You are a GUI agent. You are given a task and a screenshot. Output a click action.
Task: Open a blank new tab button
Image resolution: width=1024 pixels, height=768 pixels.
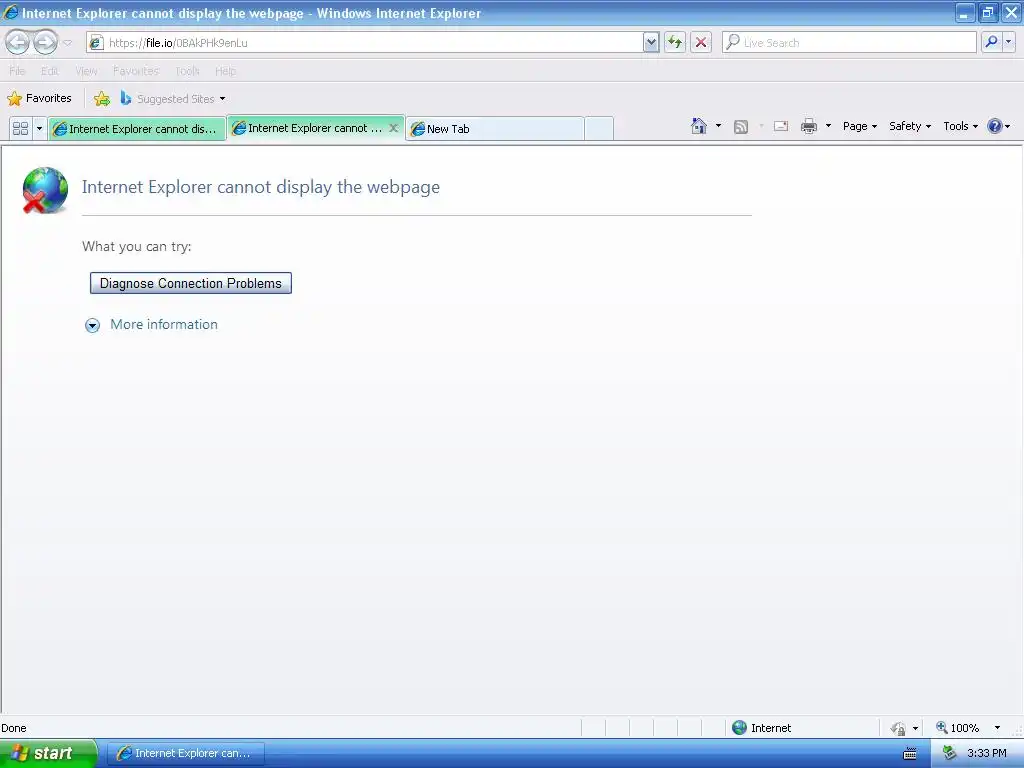pos(599,129)
